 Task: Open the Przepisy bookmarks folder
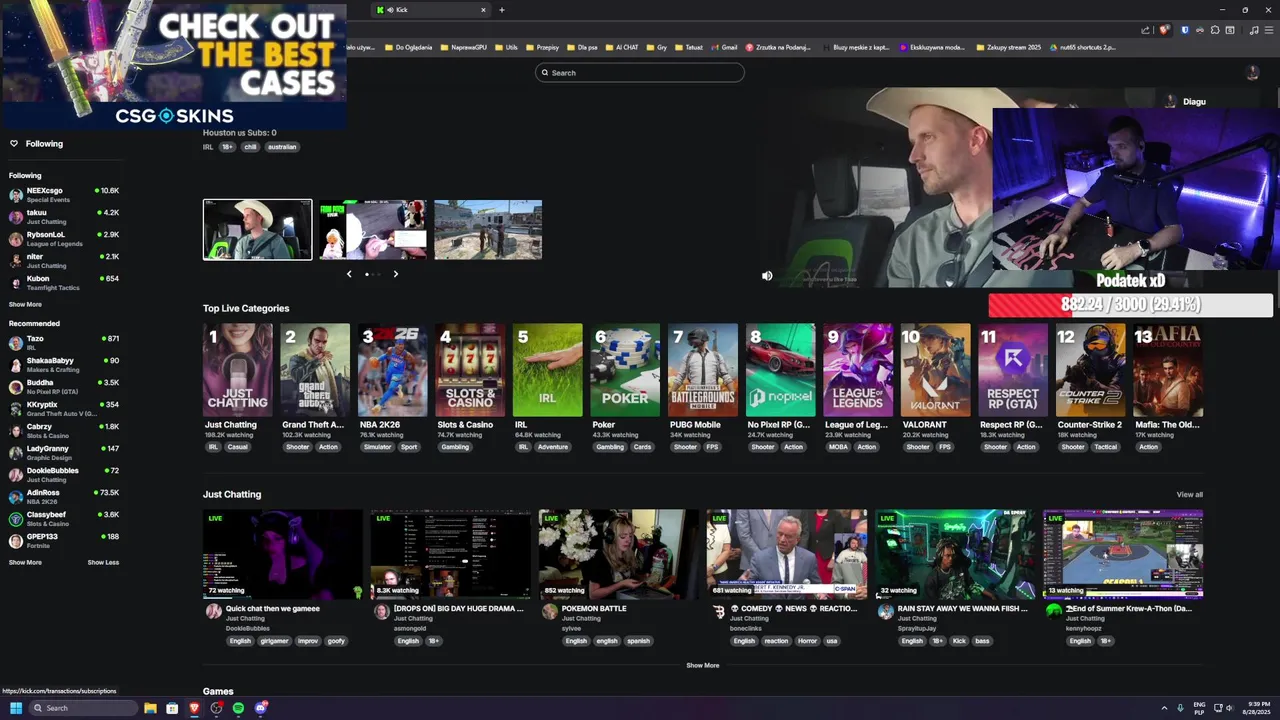(542, 47)
